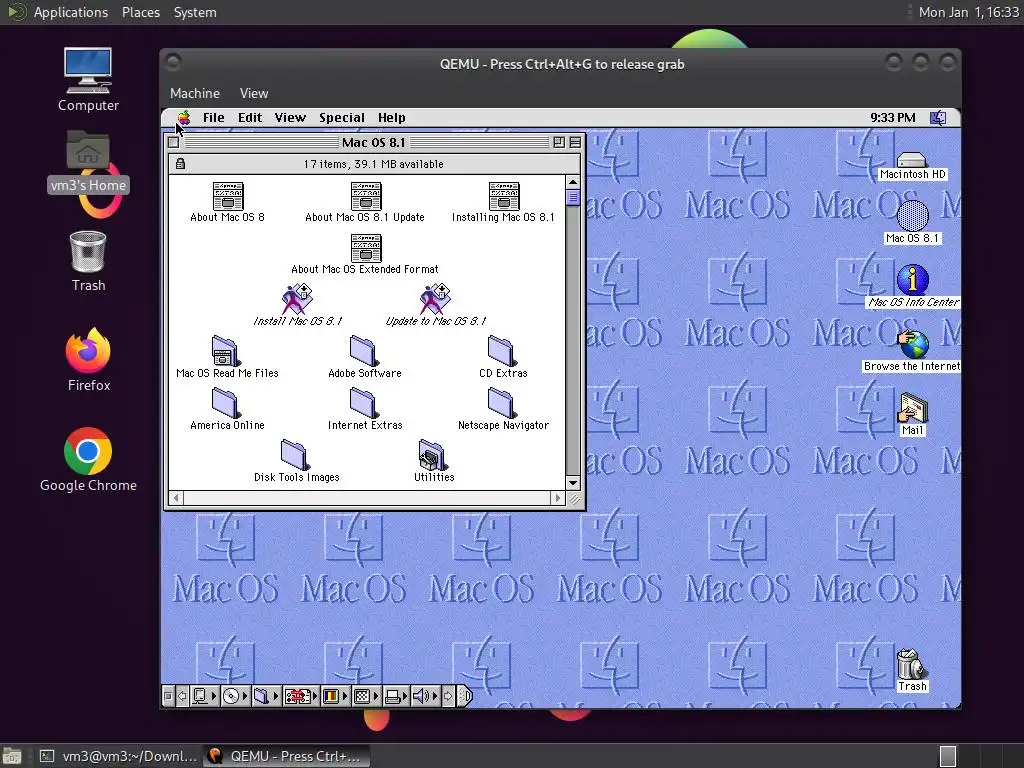Expand the sound volume module arrow
The height and width of the screenshot is (768, 1024).
[x=435, y=696]
